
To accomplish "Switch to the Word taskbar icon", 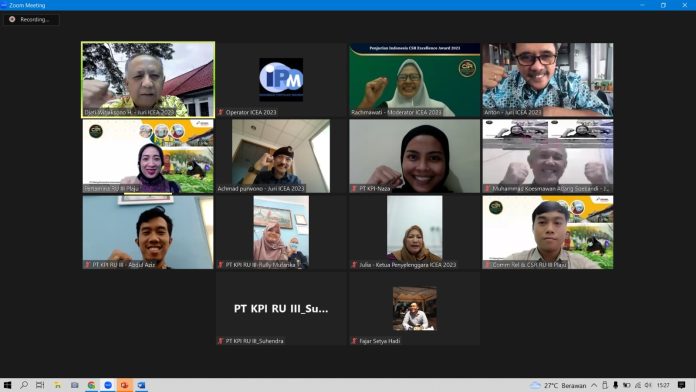I will (x=141, y=385).
